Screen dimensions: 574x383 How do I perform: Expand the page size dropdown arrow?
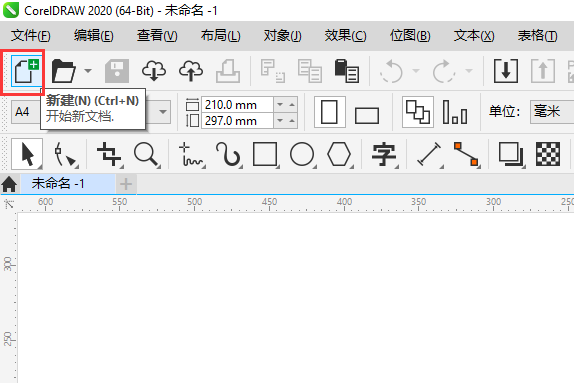click(163, 112)
